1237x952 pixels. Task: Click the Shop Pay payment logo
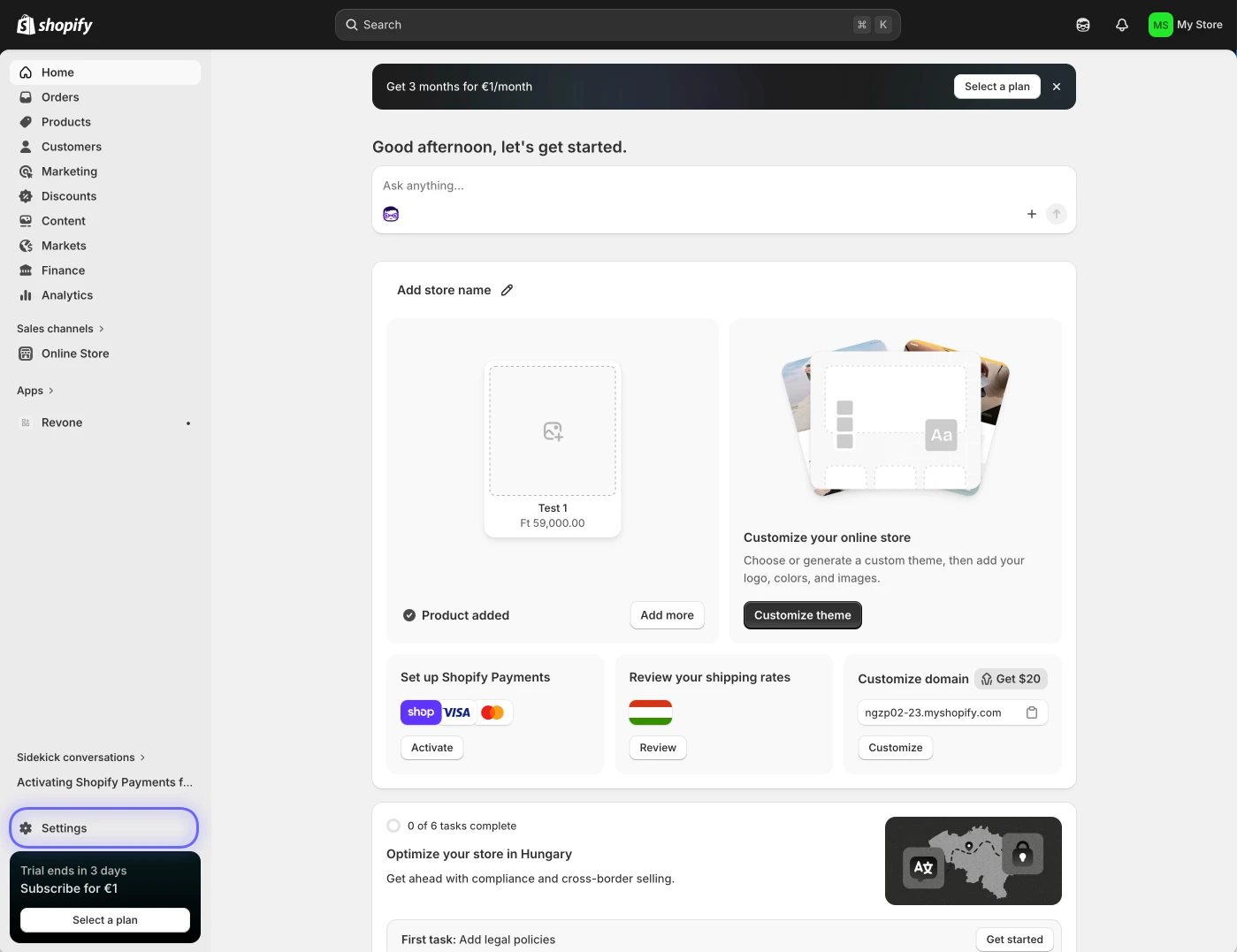(421, 712)
